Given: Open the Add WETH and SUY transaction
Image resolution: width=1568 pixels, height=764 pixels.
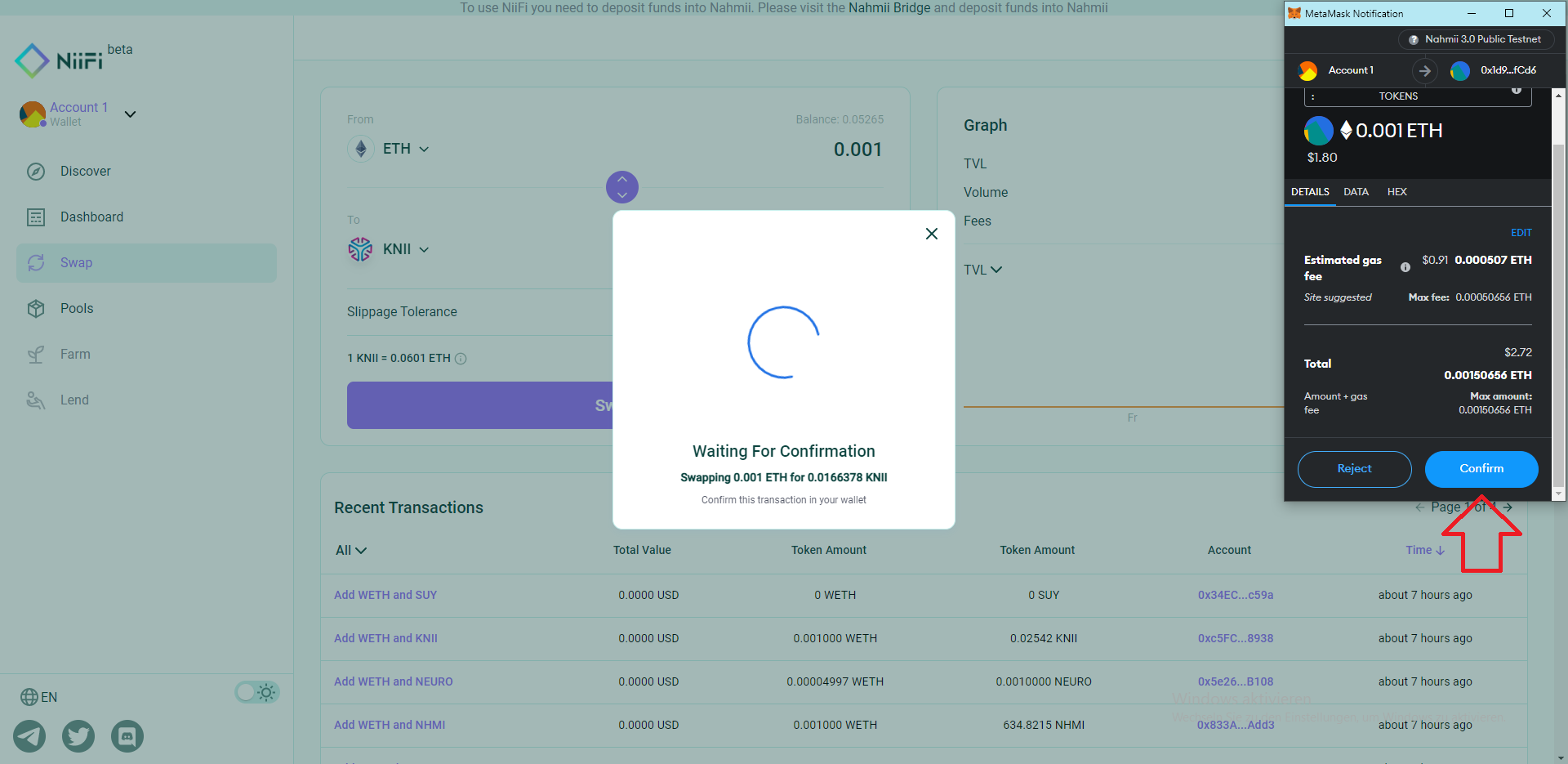Looking at the screenshot, I should 385,595.
